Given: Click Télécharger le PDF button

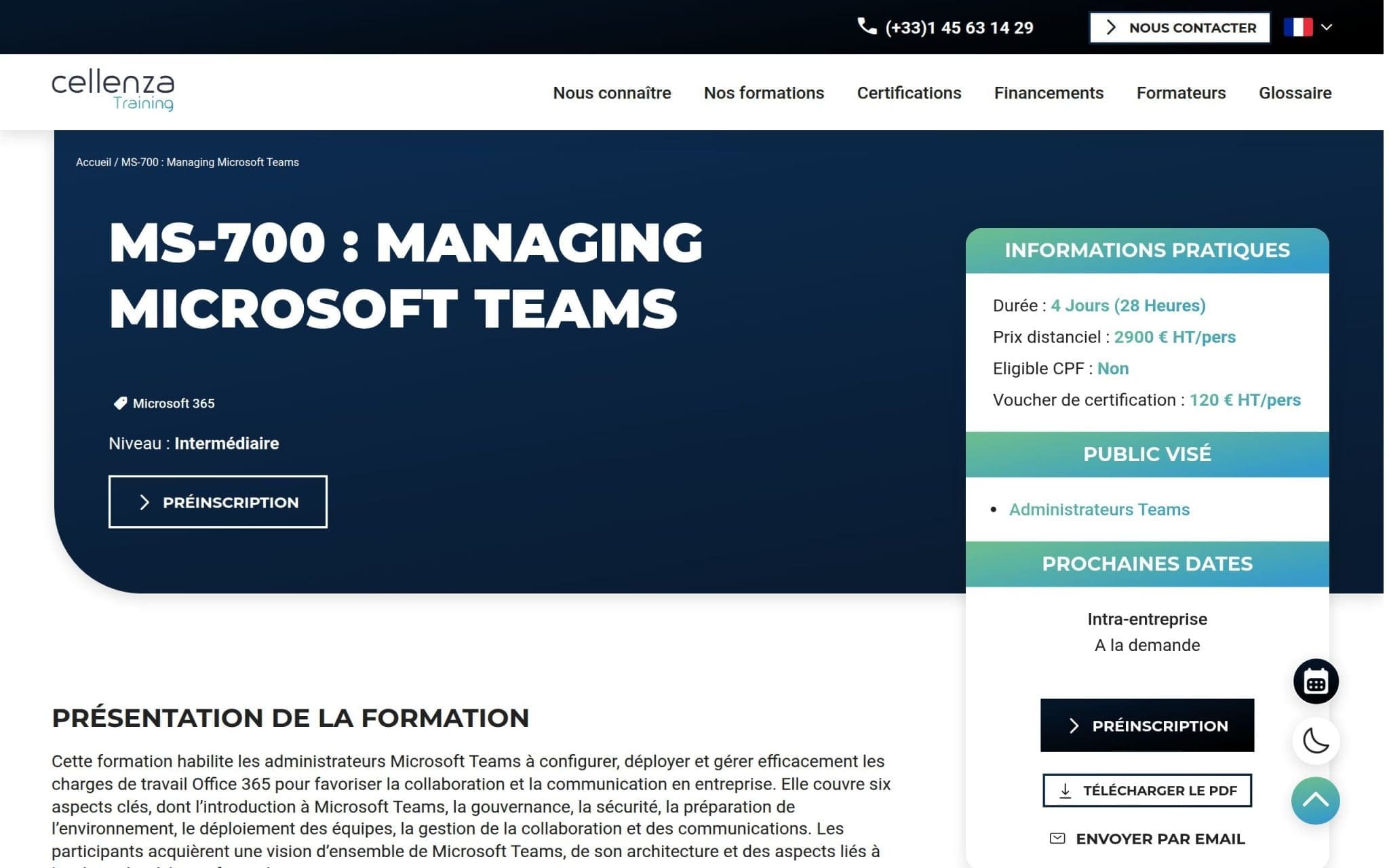Looking at the screenshot, I should 1147,791.
